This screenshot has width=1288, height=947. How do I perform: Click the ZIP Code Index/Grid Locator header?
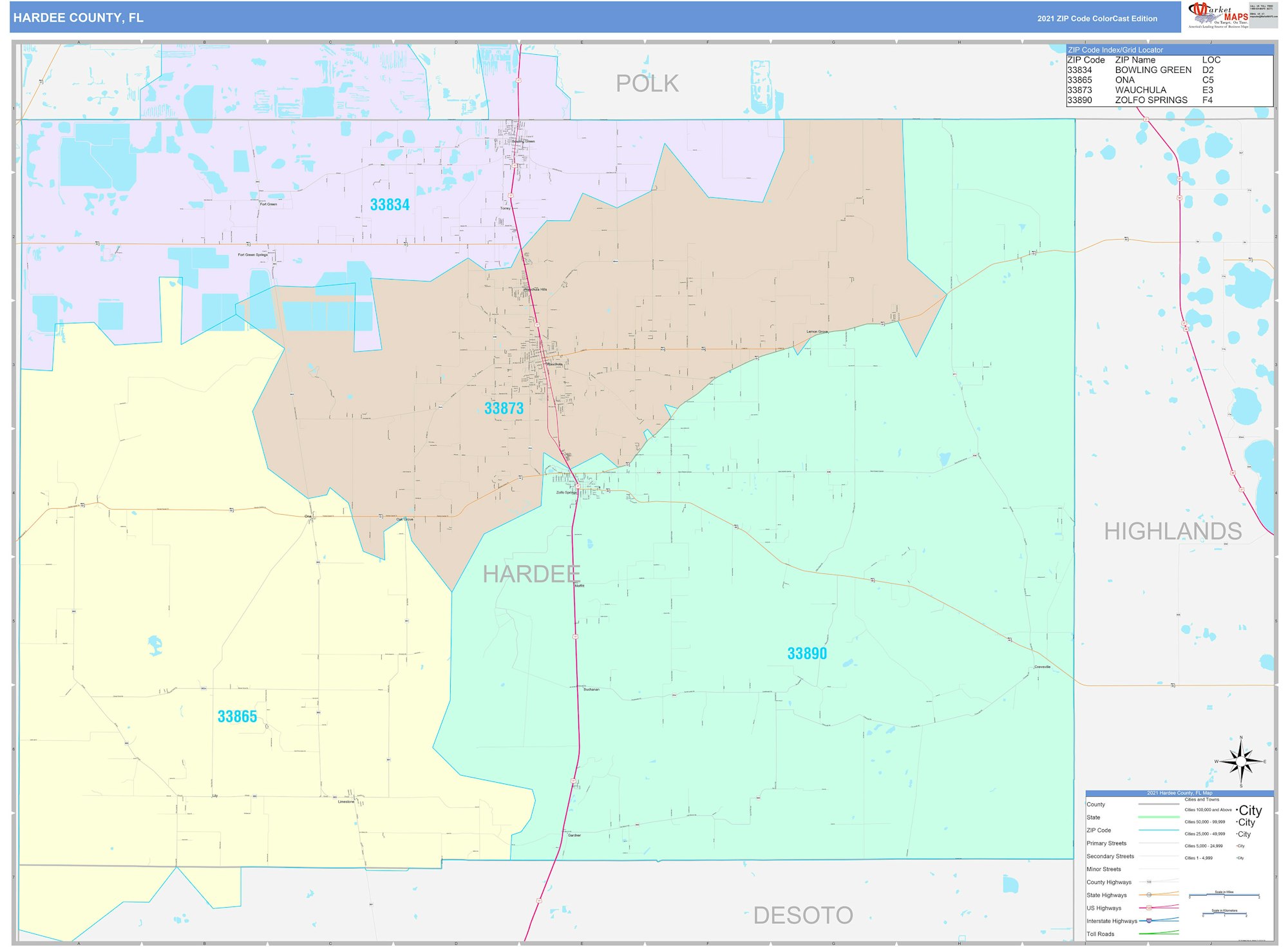coord(1115,50)
